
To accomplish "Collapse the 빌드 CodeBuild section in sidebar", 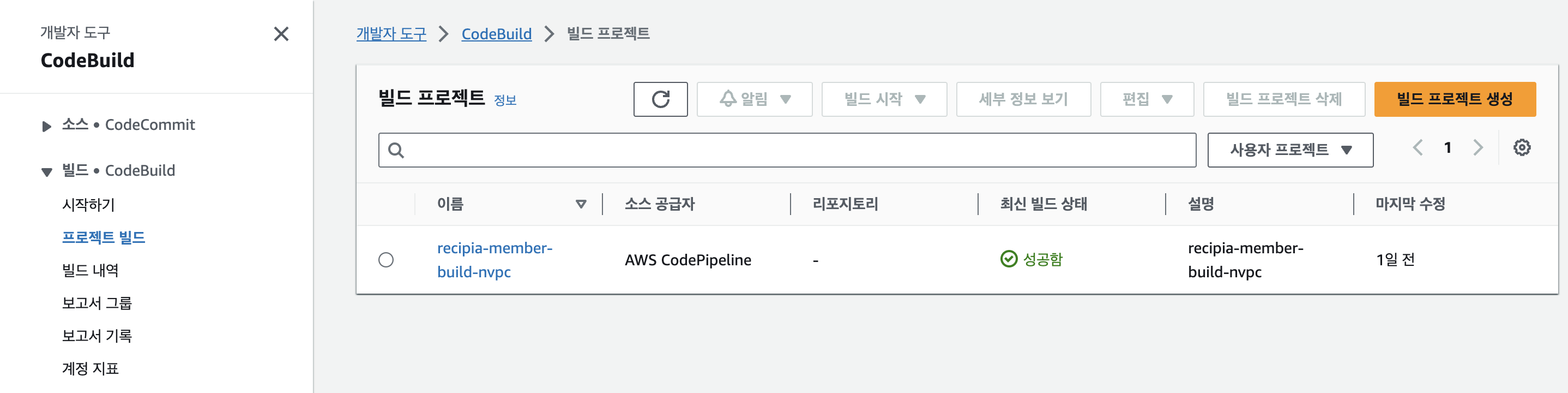I will tap(47, 170).
